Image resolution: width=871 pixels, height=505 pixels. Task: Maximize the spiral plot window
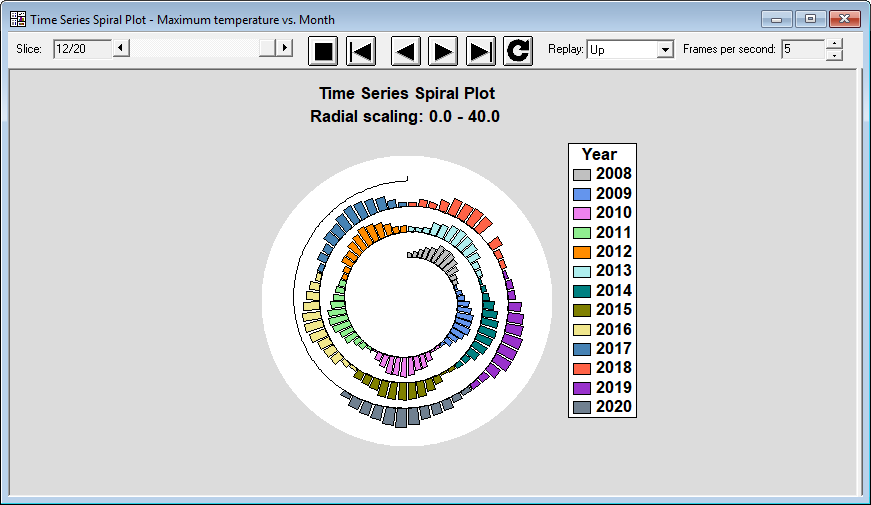(810, 19)
